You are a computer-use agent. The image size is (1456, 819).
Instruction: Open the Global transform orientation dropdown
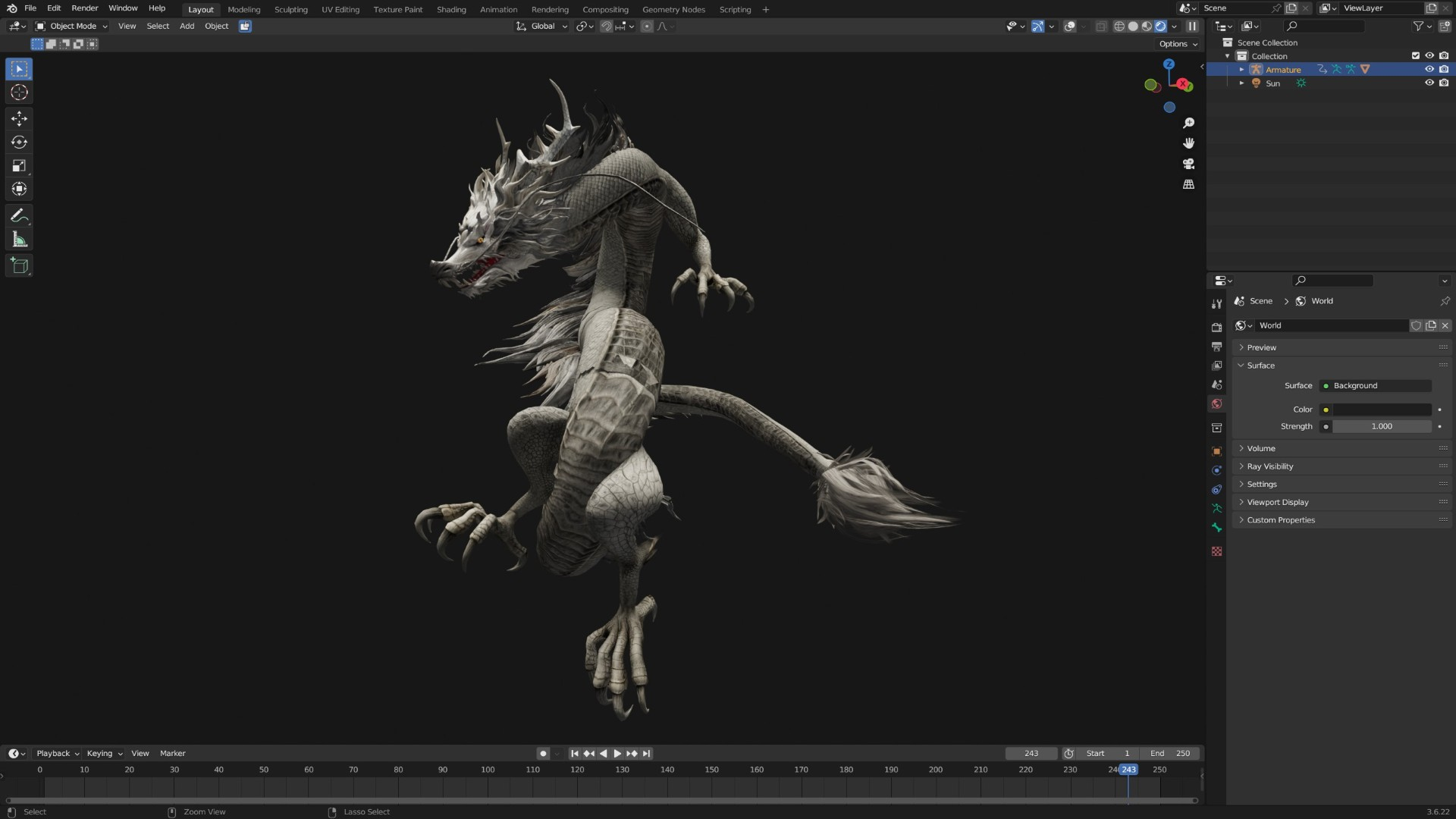541,26
